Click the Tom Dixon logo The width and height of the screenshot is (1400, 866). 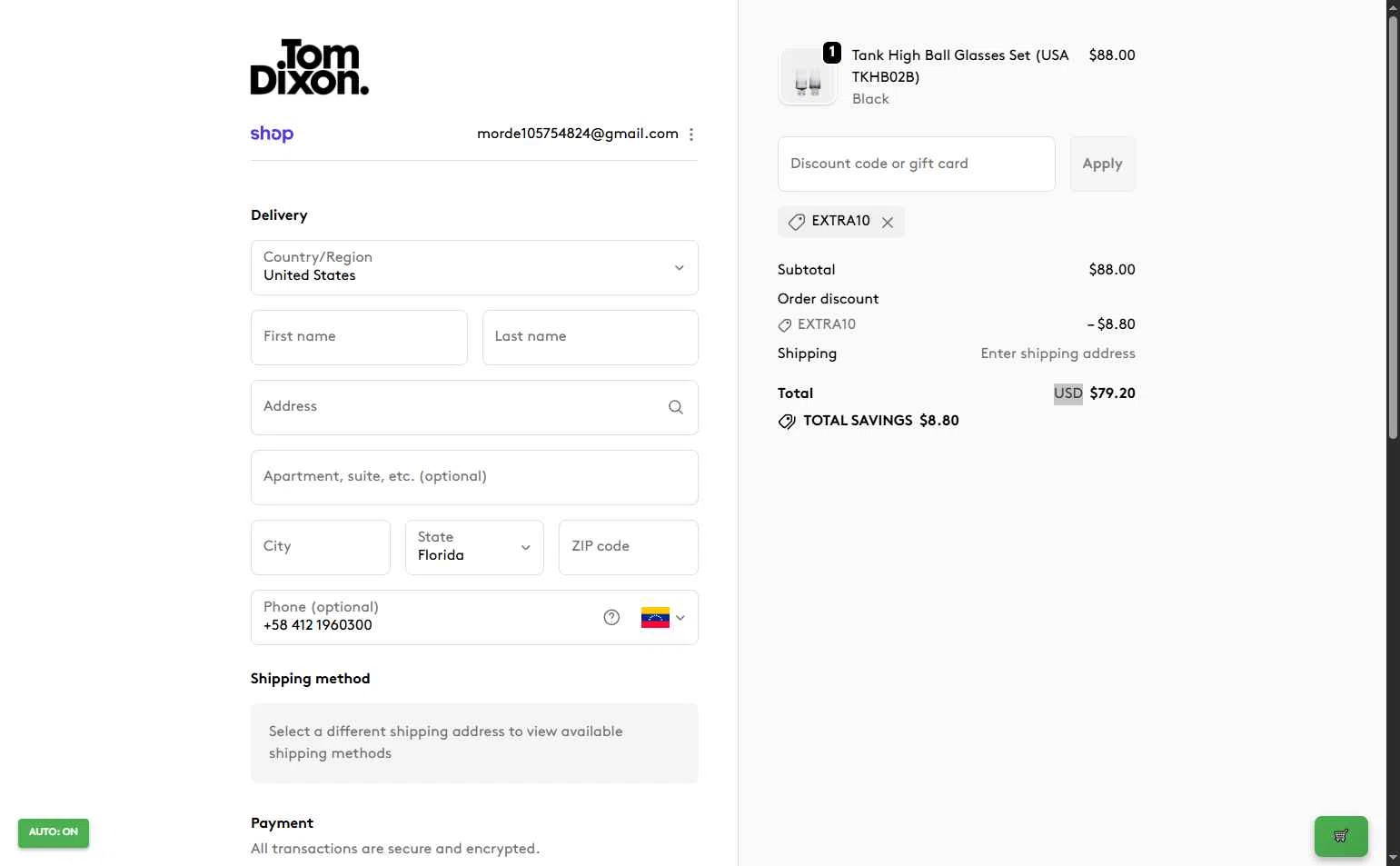click(310, 67)
